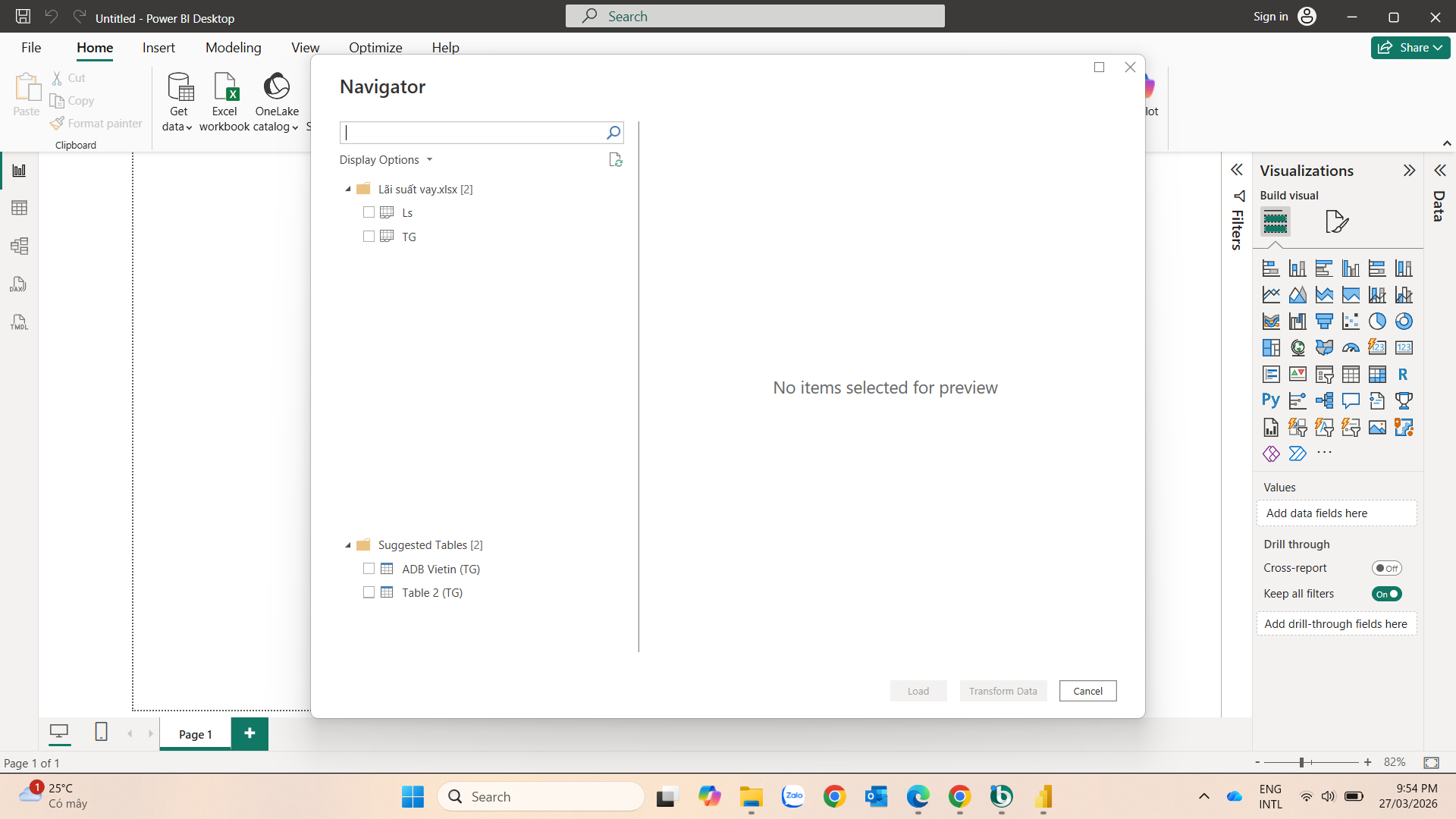Select the pie chart visual
The height and width of the screenshot is (819, 1456).
click(1377, 322)
